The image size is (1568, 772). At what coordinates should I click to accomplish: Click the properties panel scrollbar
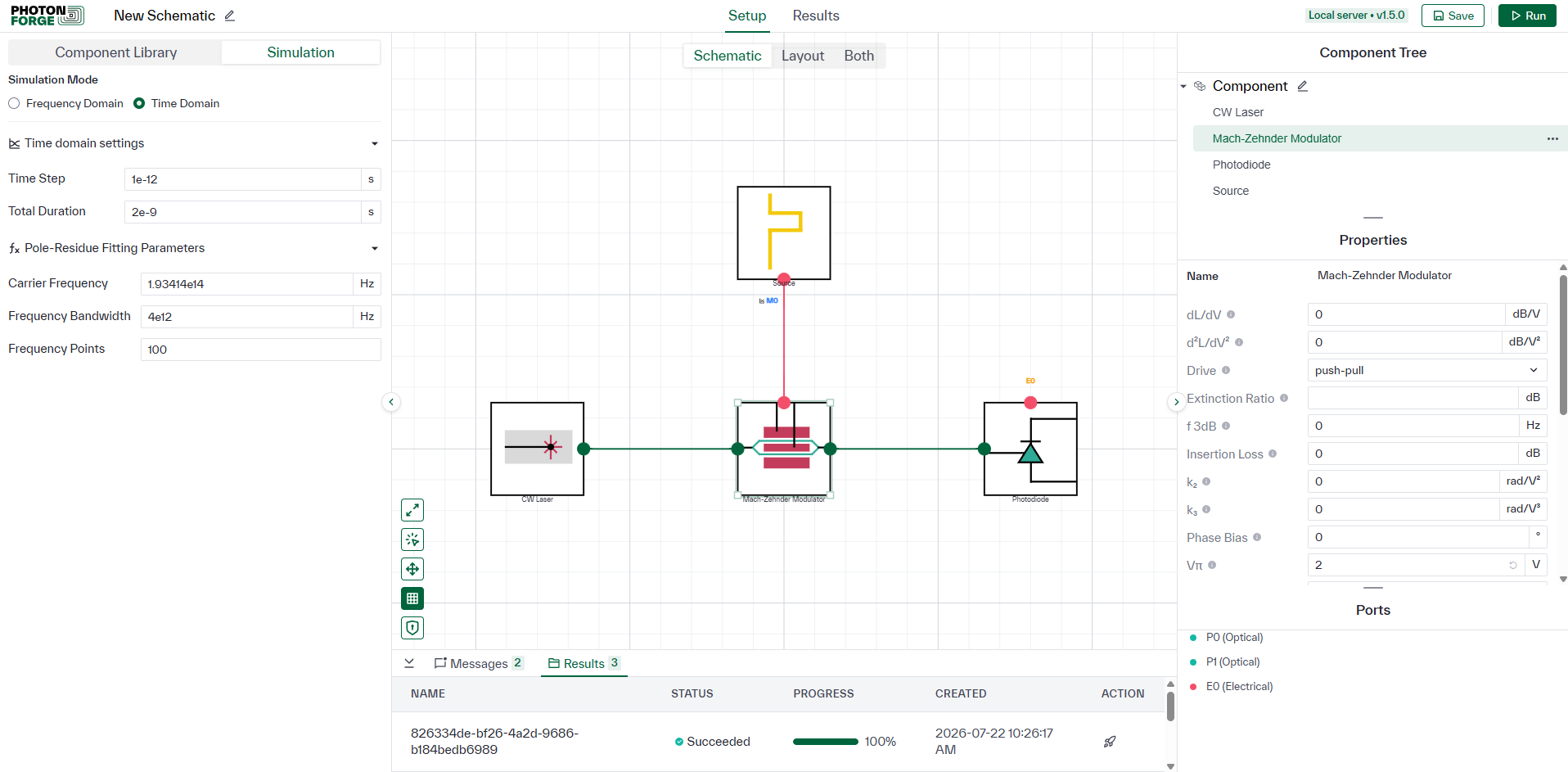[1563, 344]
